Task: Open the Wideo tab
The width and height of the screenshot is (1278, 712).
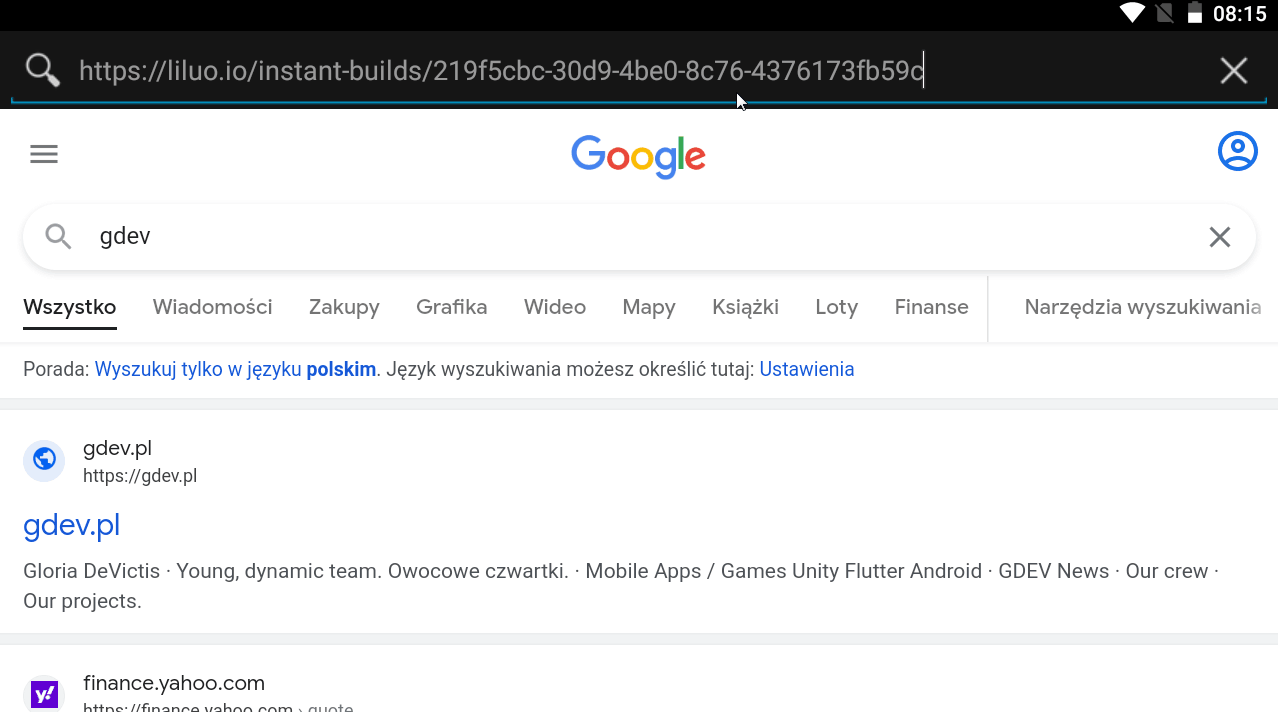Action: [555, 307]
